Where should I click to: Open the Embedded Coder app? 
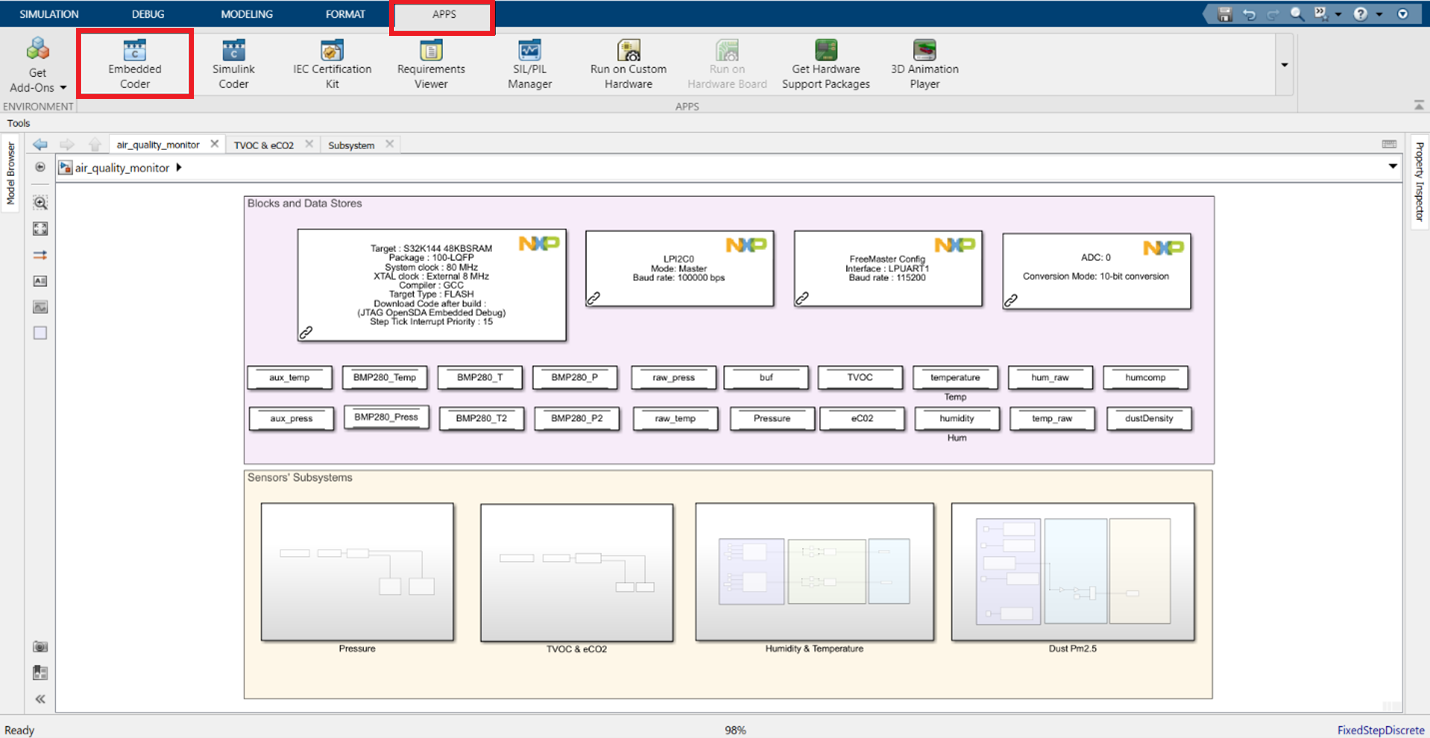(134, 63)
